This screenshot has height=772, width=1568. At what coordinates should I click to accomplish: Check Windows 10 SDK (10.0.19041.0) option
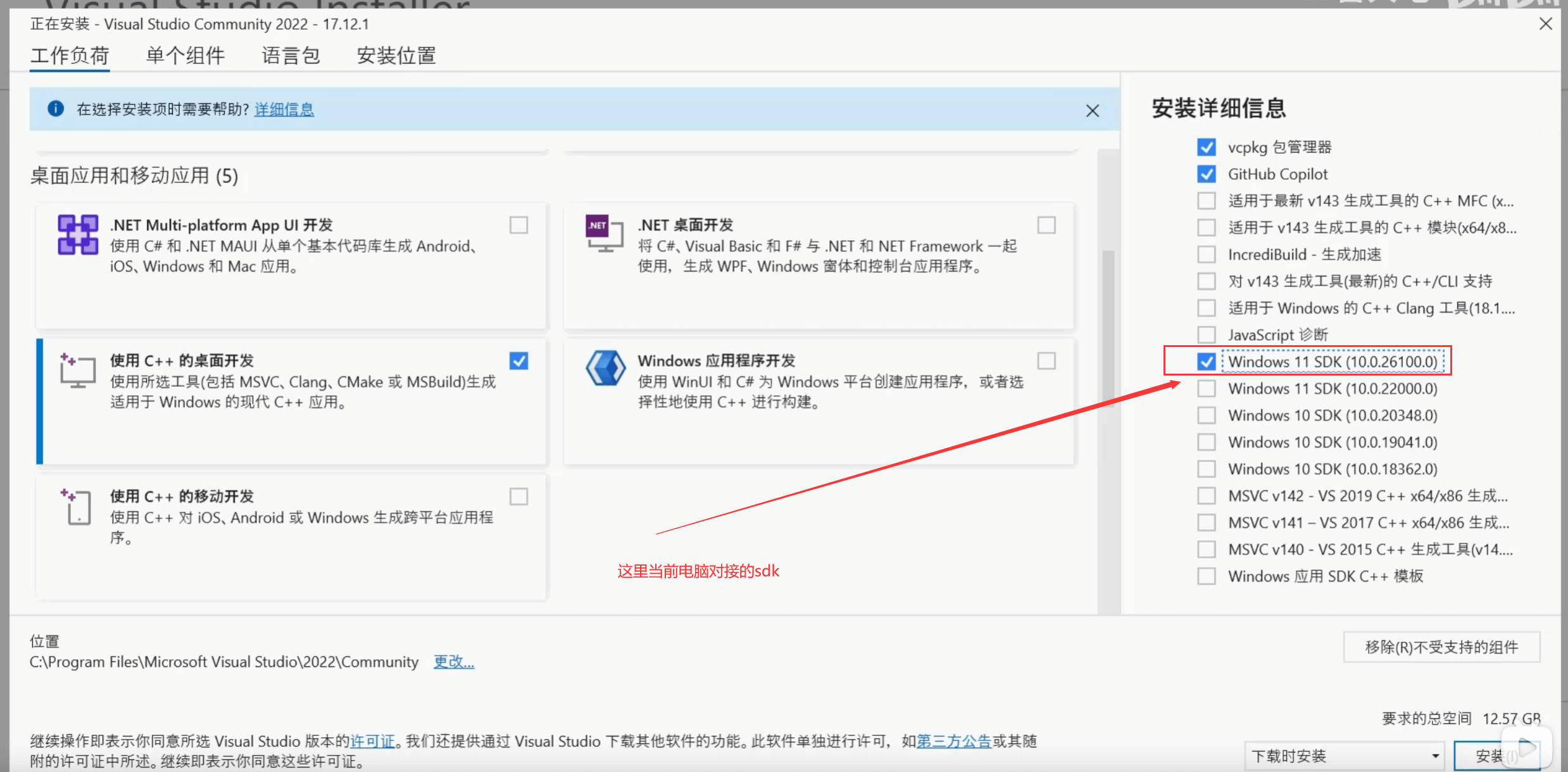[x=1206, y=442]
